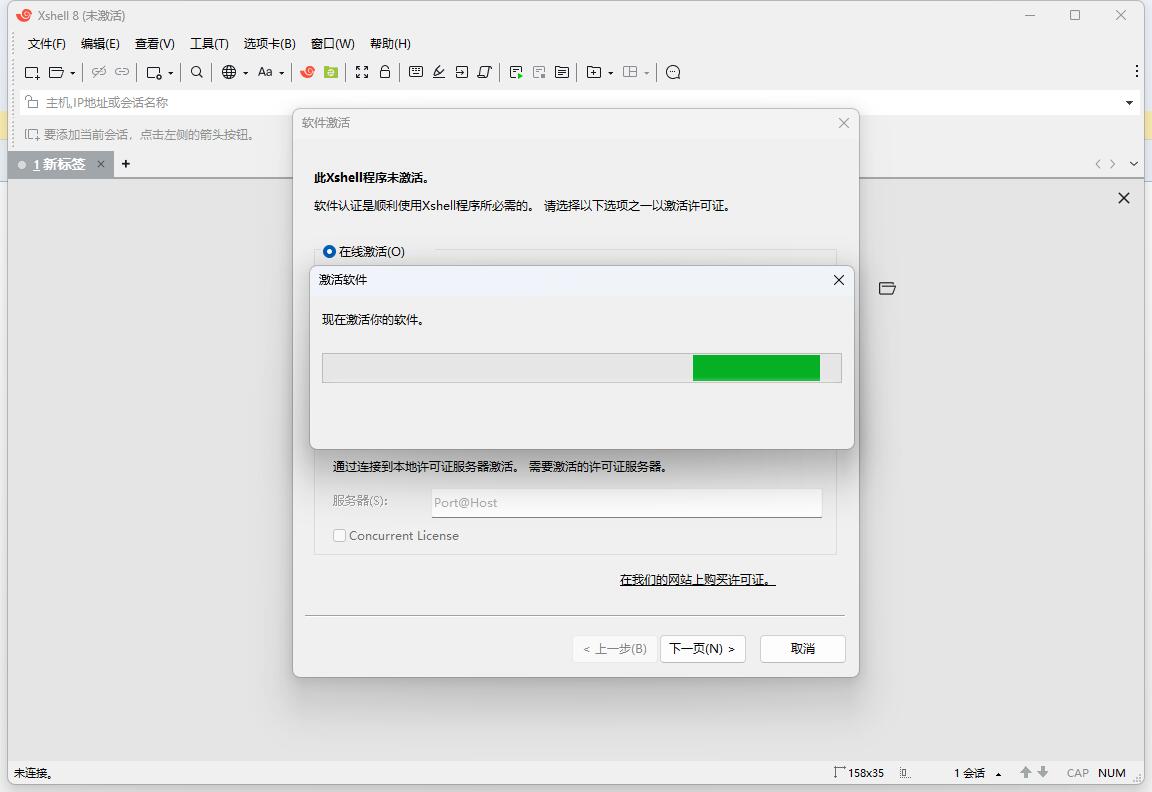The width and height of the screenshot is (1152, 792).
Task: Click the new tab group plus icon
Action: click(594, 72)
